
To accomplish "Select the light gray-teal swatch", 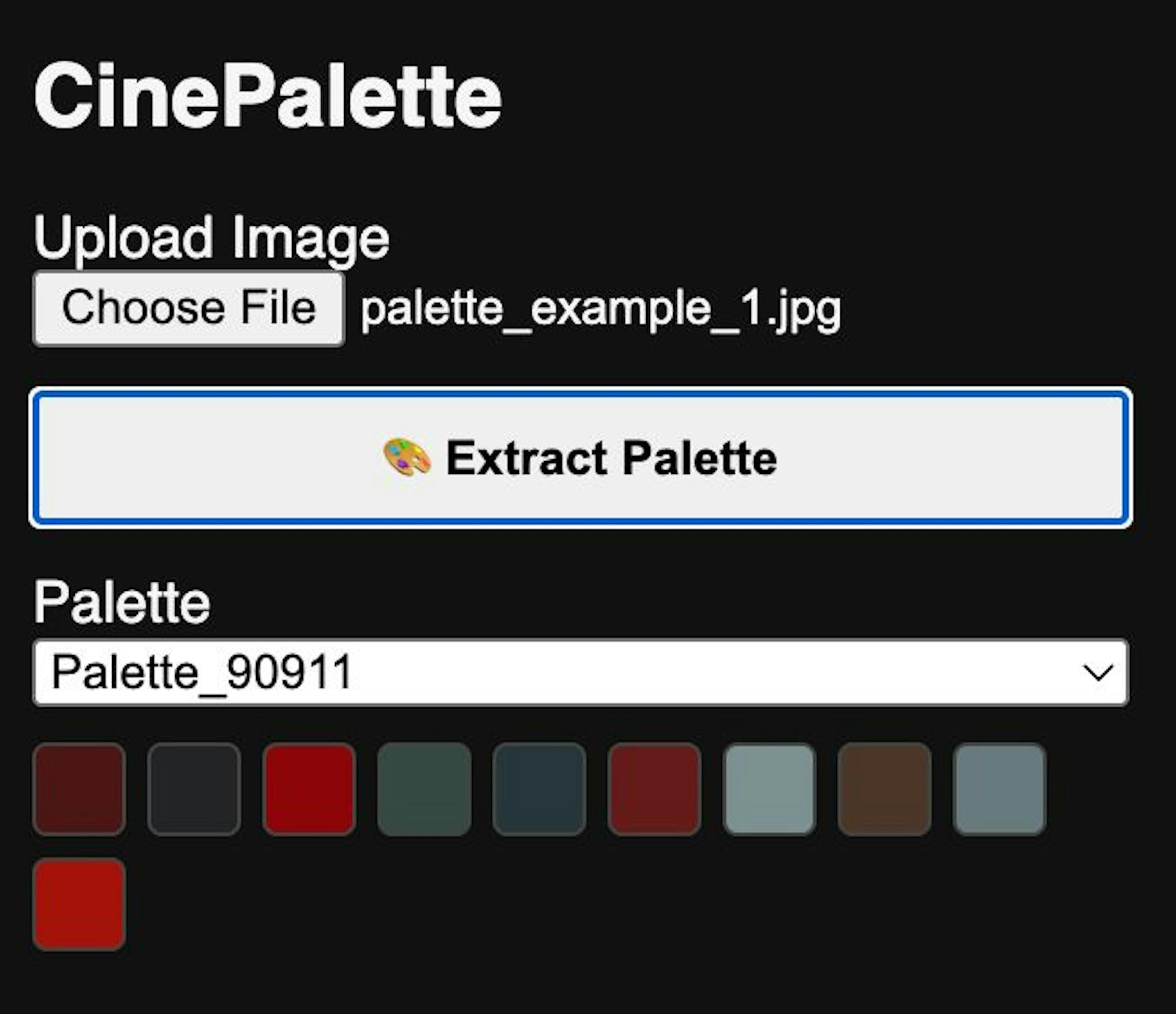I will click(769, 789).
